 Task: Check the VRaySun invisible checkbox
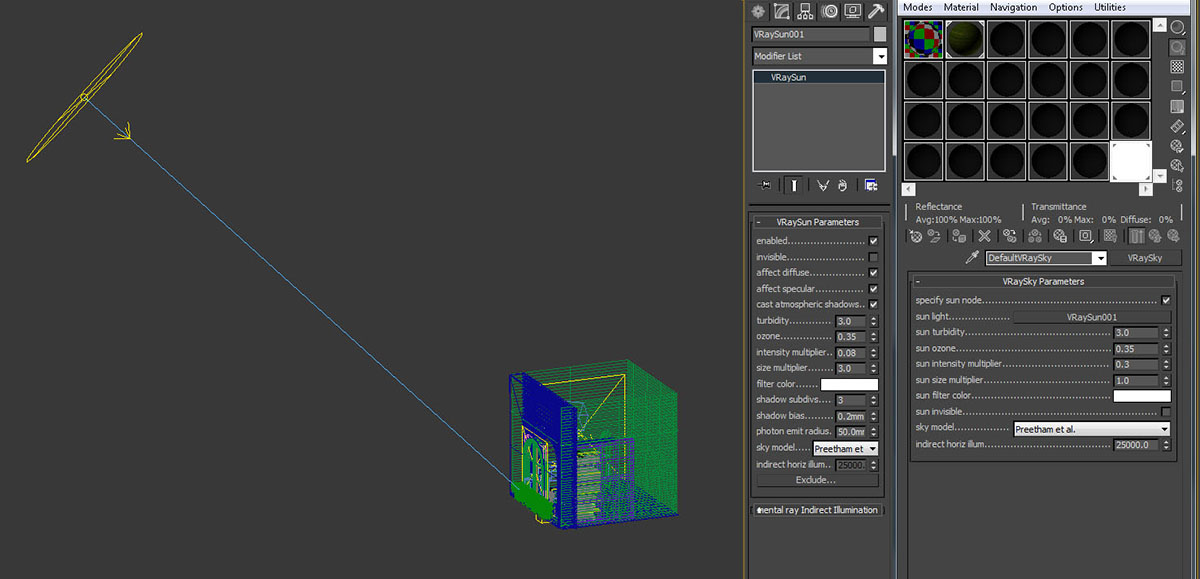click(873, 257)
